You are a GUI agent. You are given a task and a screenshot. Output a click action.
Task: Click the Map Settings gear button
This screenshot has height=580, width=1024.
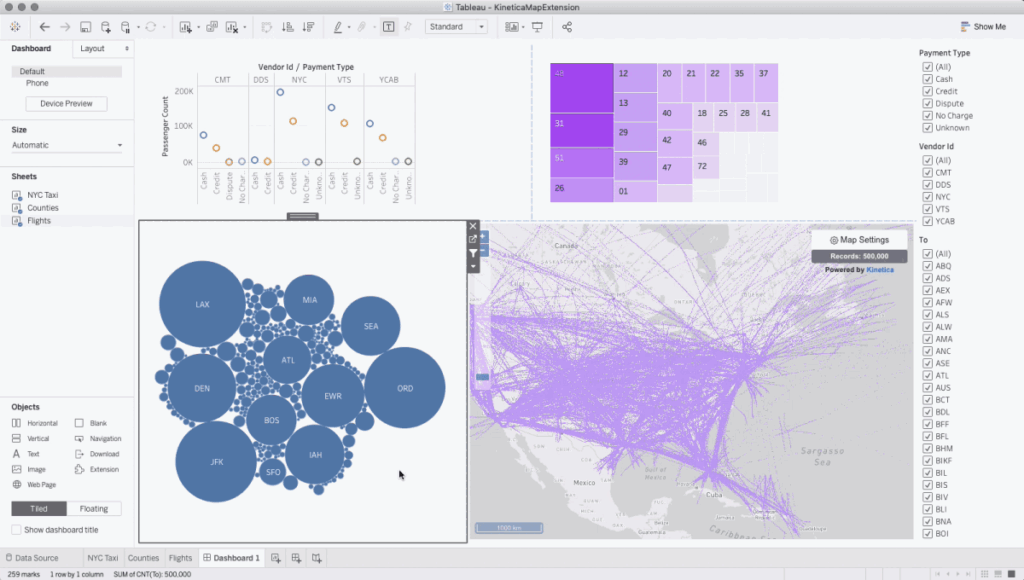click(x=859, y=240)
